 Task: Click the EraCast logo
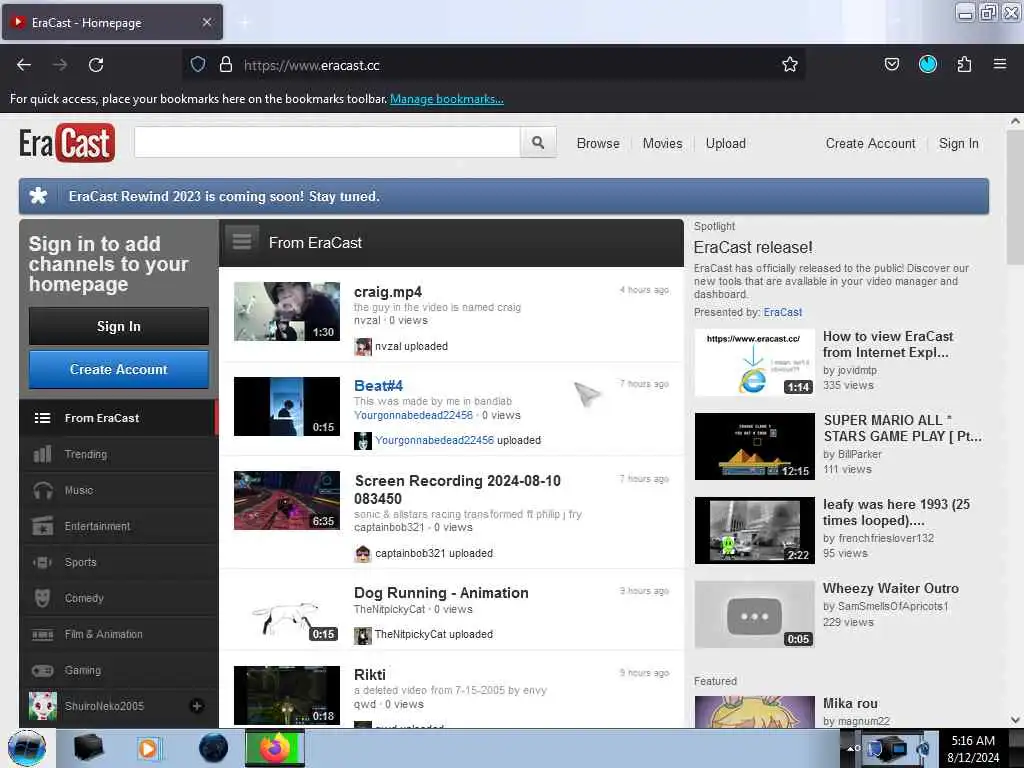67,142
